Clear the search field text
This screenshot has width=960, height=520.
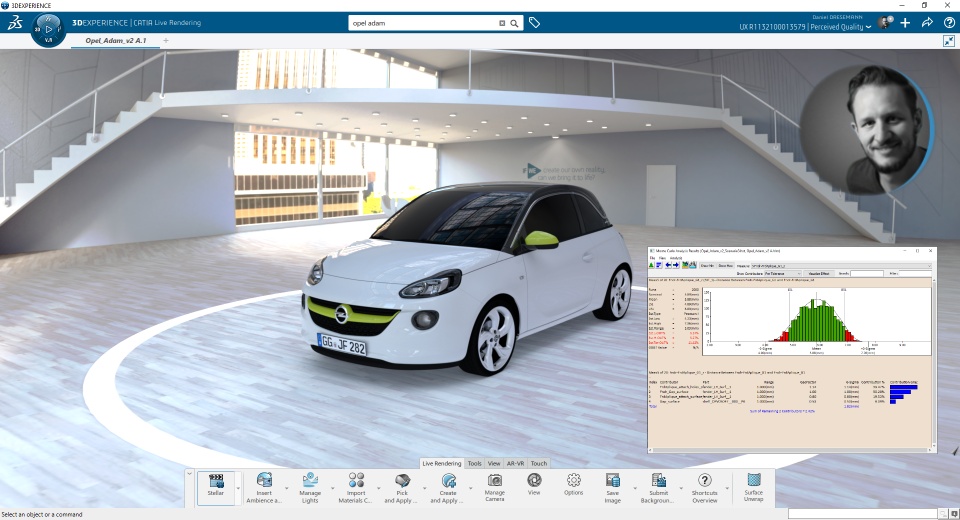pos(502,23)
